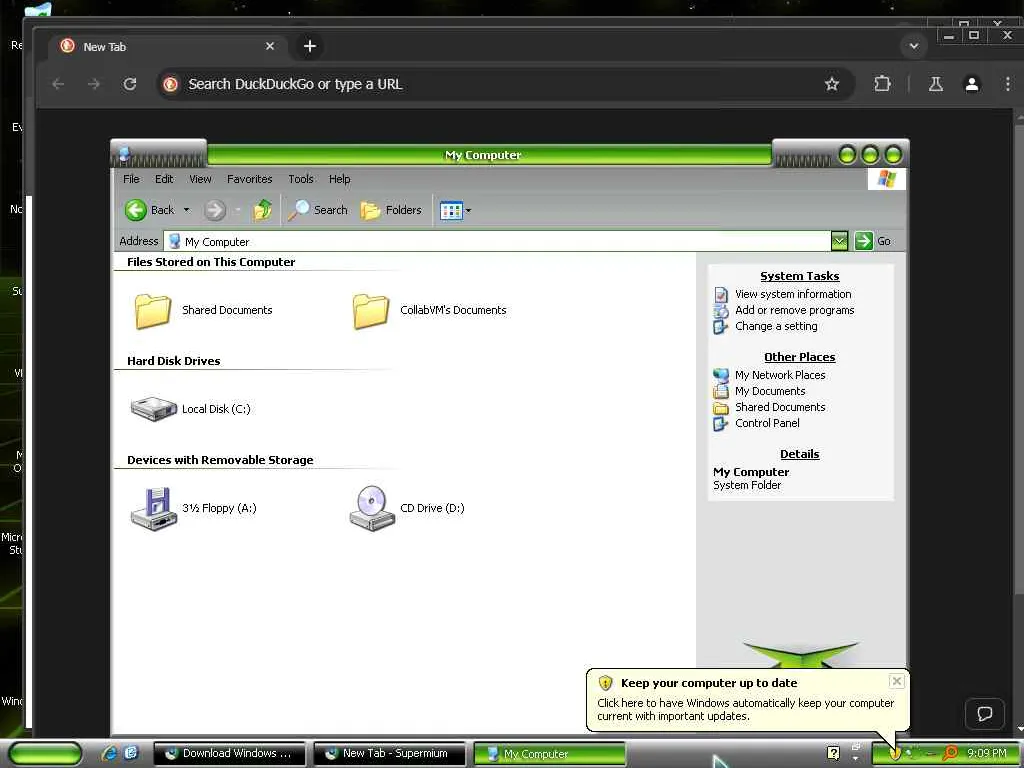Open Local Disk (C:) drive icon
The height and width of the screenshot is (768, 1024).
tap(154, 409)
